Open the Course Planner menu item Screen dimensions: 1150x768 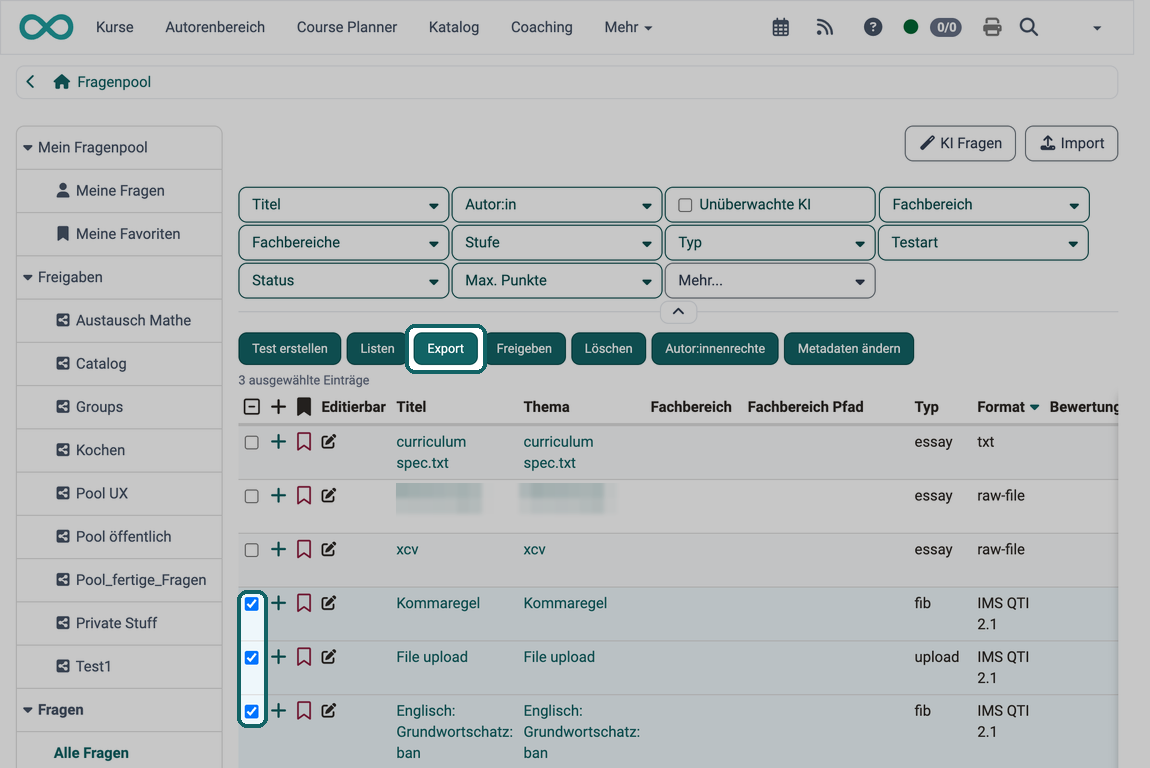pos(347,27)
